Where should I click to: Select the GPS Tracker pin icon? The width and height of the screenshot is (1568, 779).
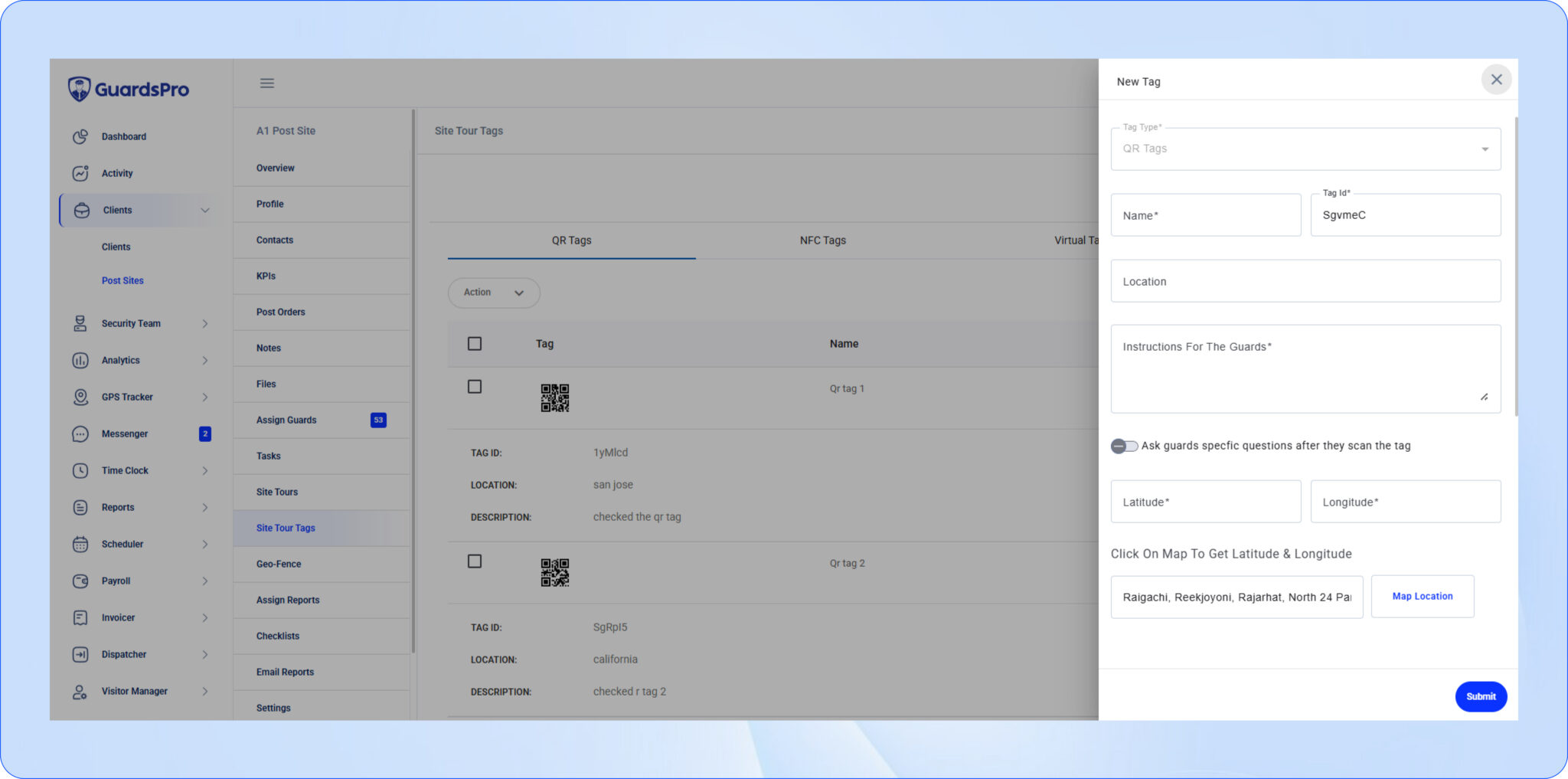pyautogui.click(x=80, y=397)
